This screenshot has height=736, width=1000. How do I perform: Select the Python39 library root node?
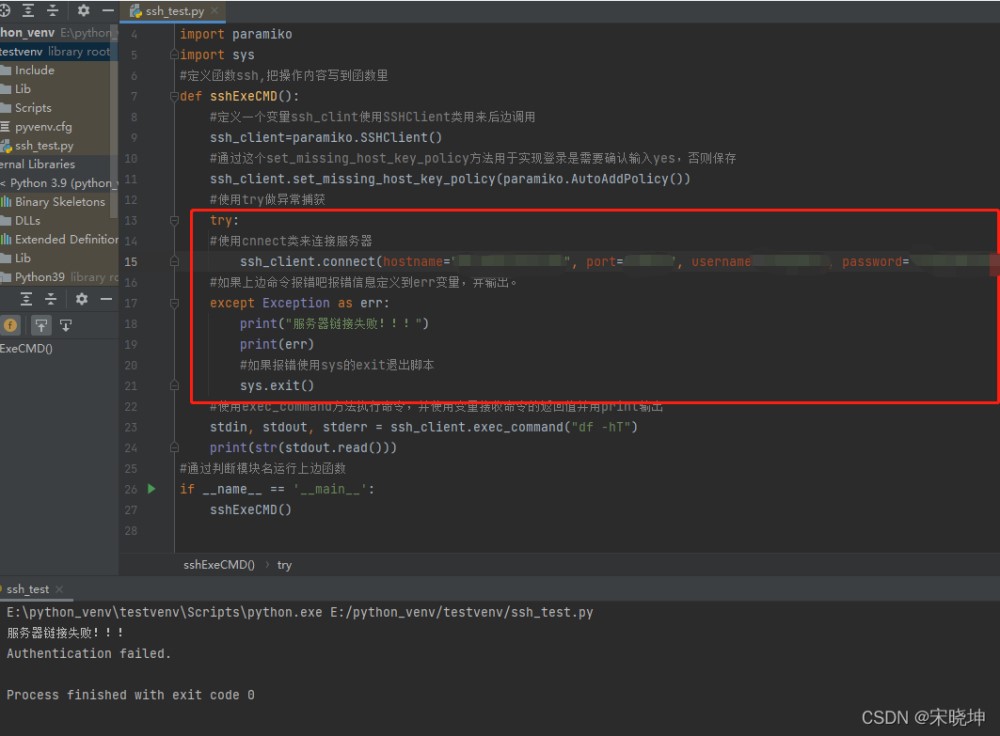click(x=59, y=277)
